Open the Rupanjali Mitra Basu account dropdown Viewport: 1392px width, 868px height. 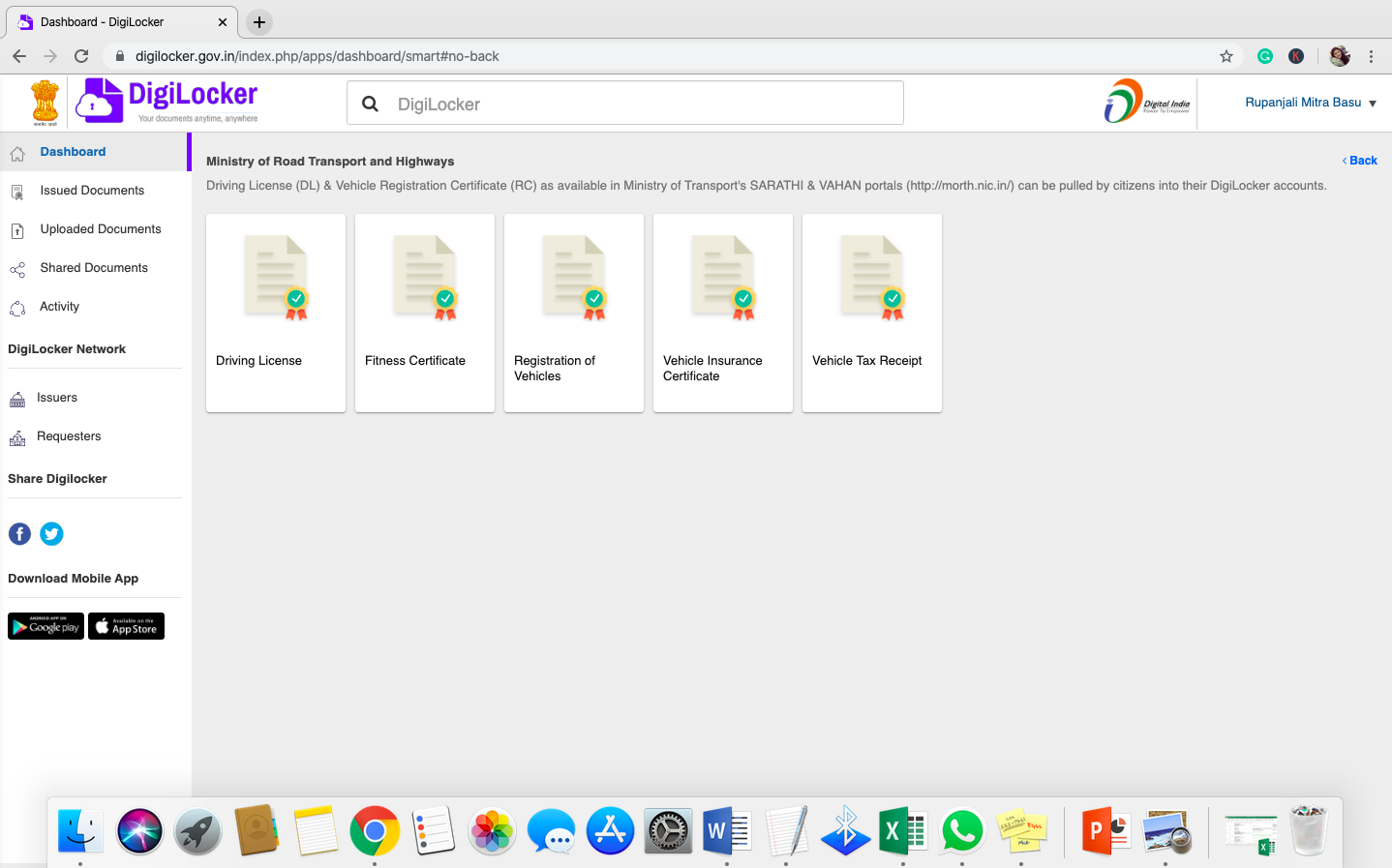pyautogui.click(x=1311, y=103)
